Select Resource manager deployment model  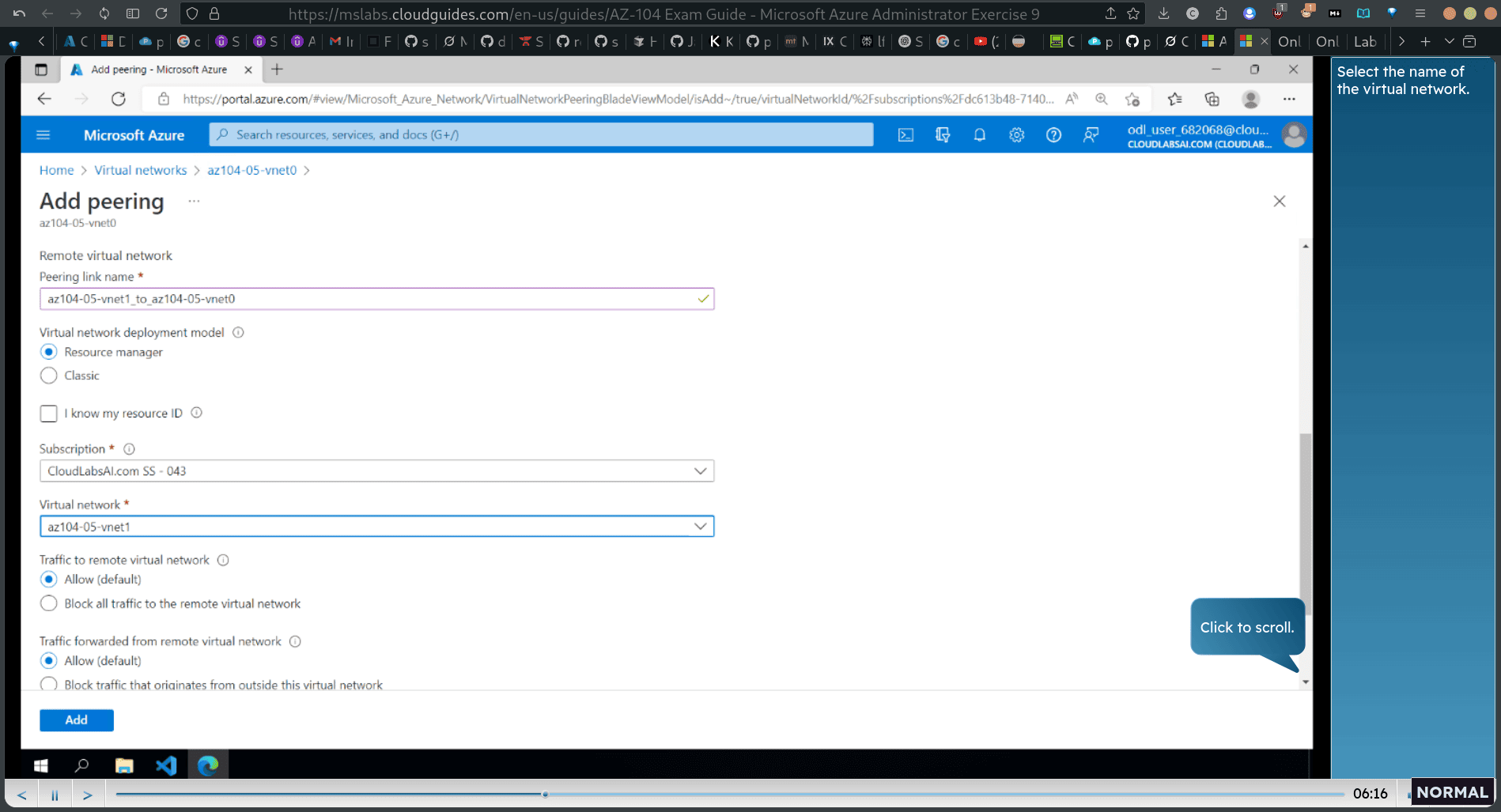pyautogui.click(x=48, y=352)
